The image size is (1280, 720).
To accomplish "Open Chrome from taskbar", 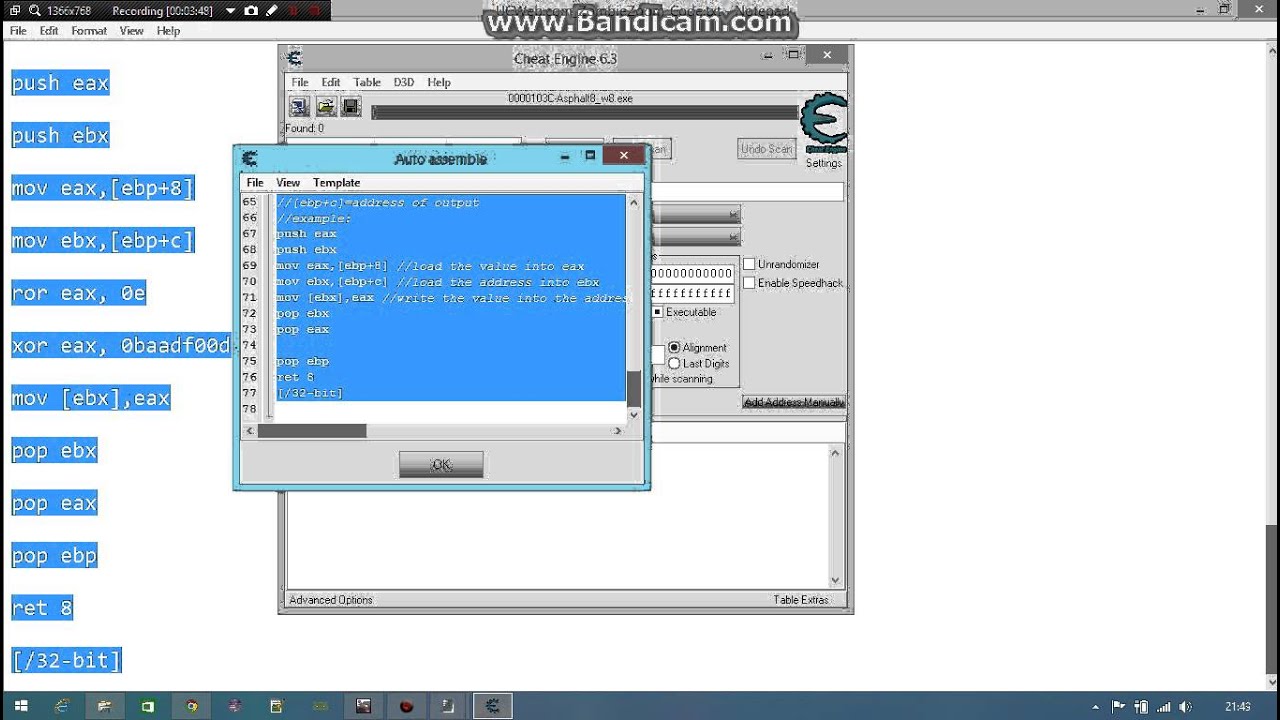I will click(191, 706).
